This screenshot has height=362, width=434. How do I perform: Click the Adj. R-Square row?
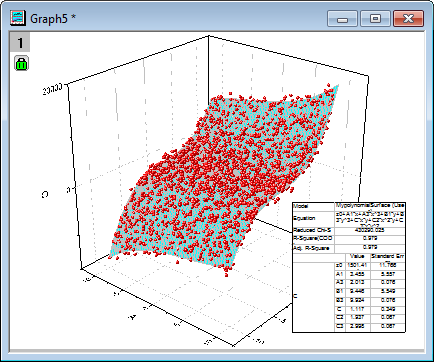pos(349,248)
